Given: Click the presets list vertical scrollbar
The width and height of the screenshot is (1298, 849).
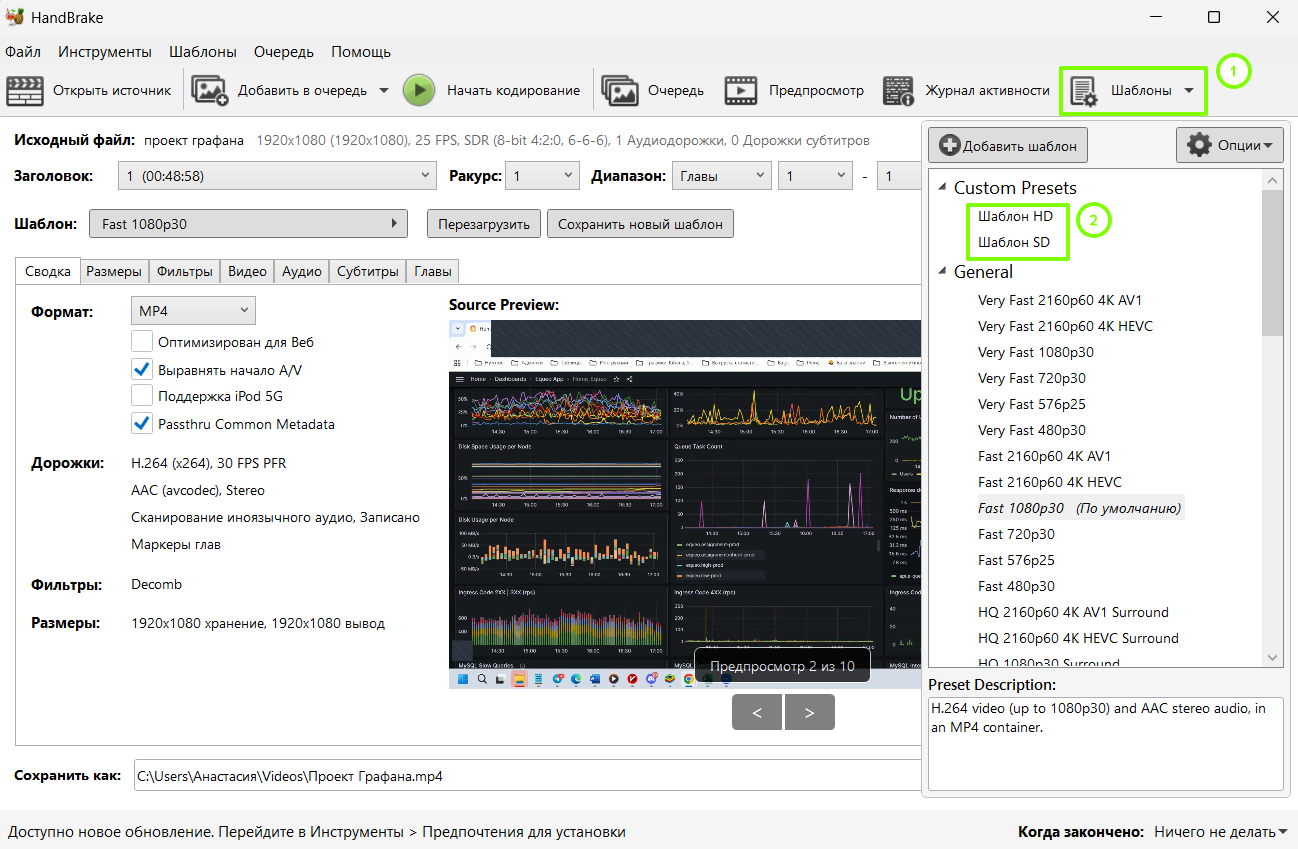Looking at the screenshot, I should 1272,418.
